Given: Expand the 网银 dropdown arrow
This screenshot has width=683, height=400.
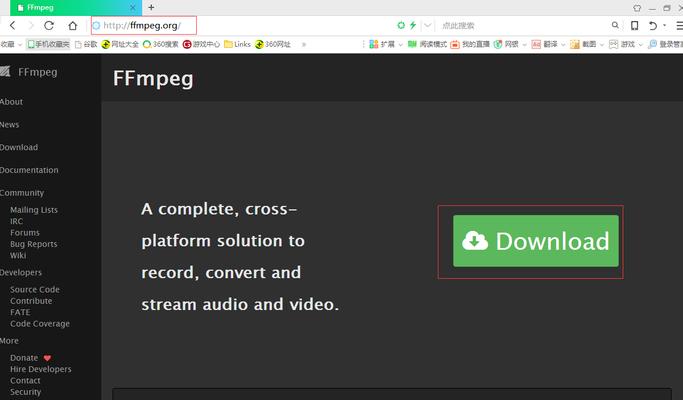Looking at the screenshot, I should point(524,44).
